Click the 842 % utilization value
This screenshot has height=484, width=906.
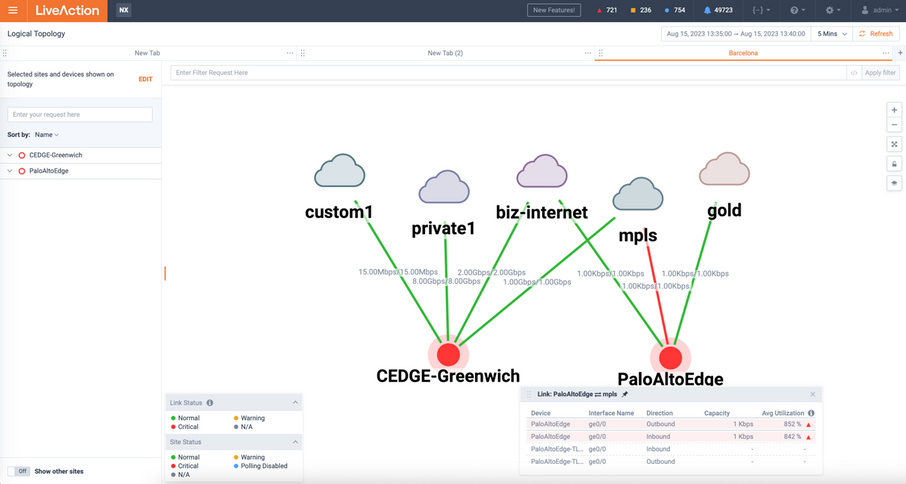click(793, 437)
